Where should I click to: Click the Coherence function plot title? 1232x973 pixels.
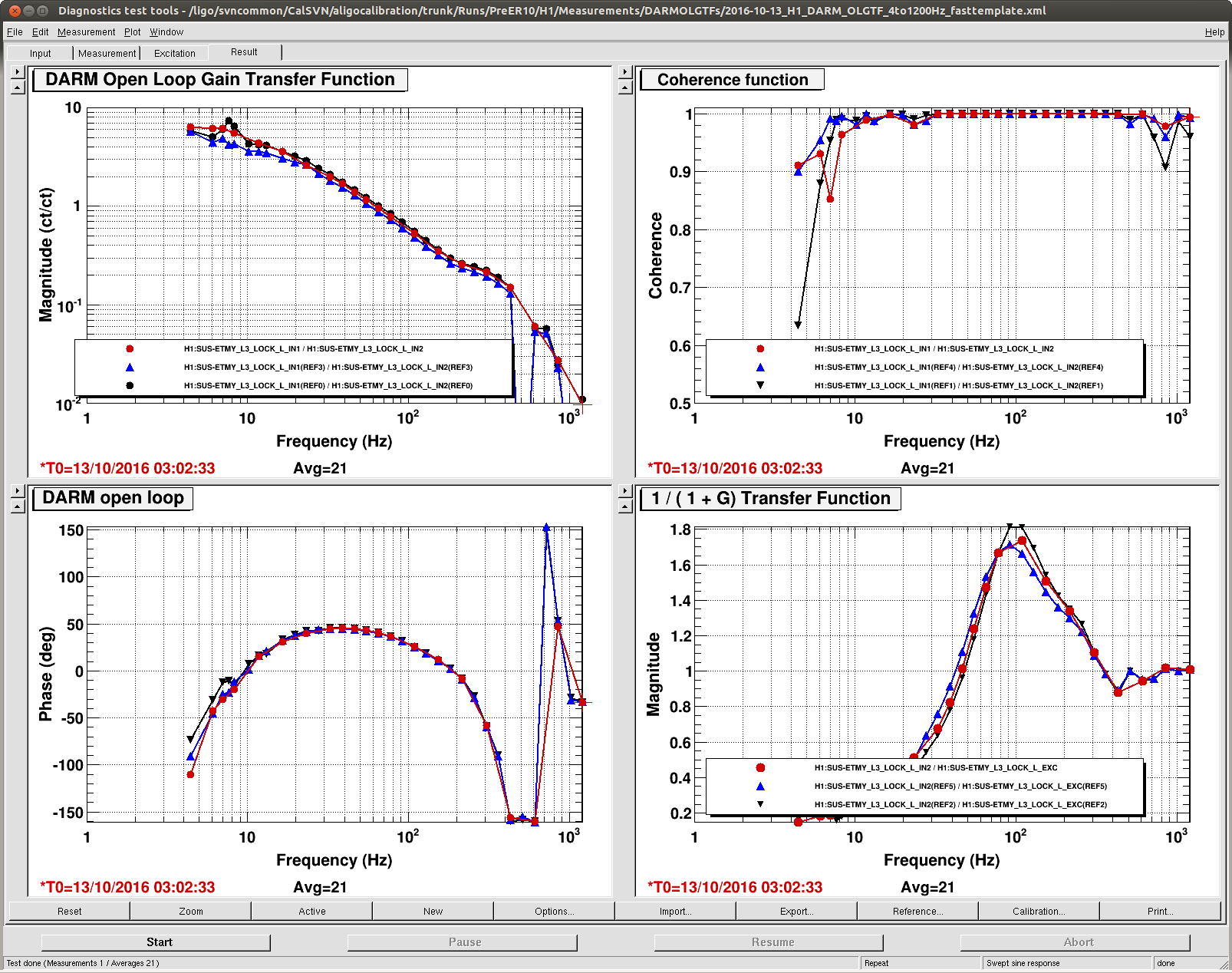pyautogui.click(x=733, y=80)
